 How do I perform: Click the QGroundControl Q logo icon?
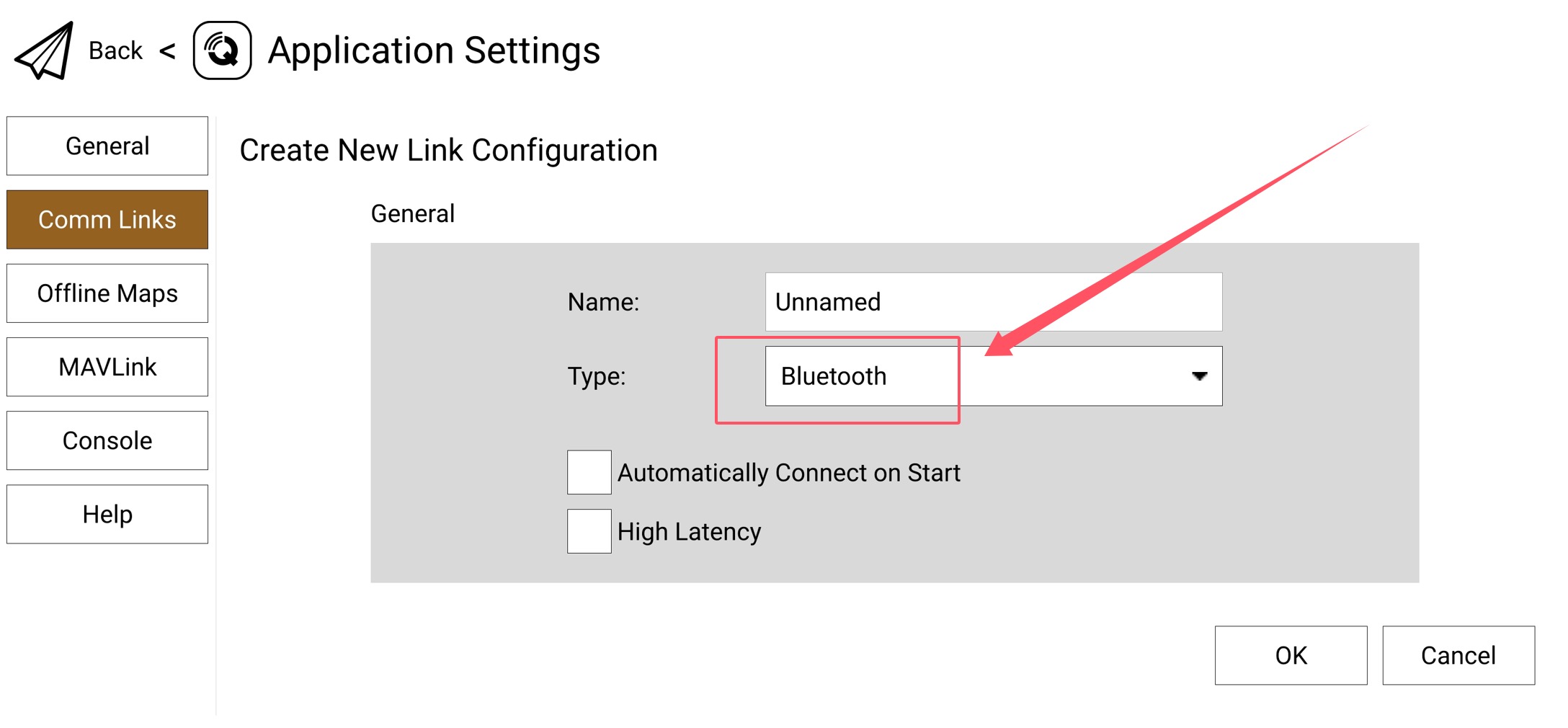222,50
